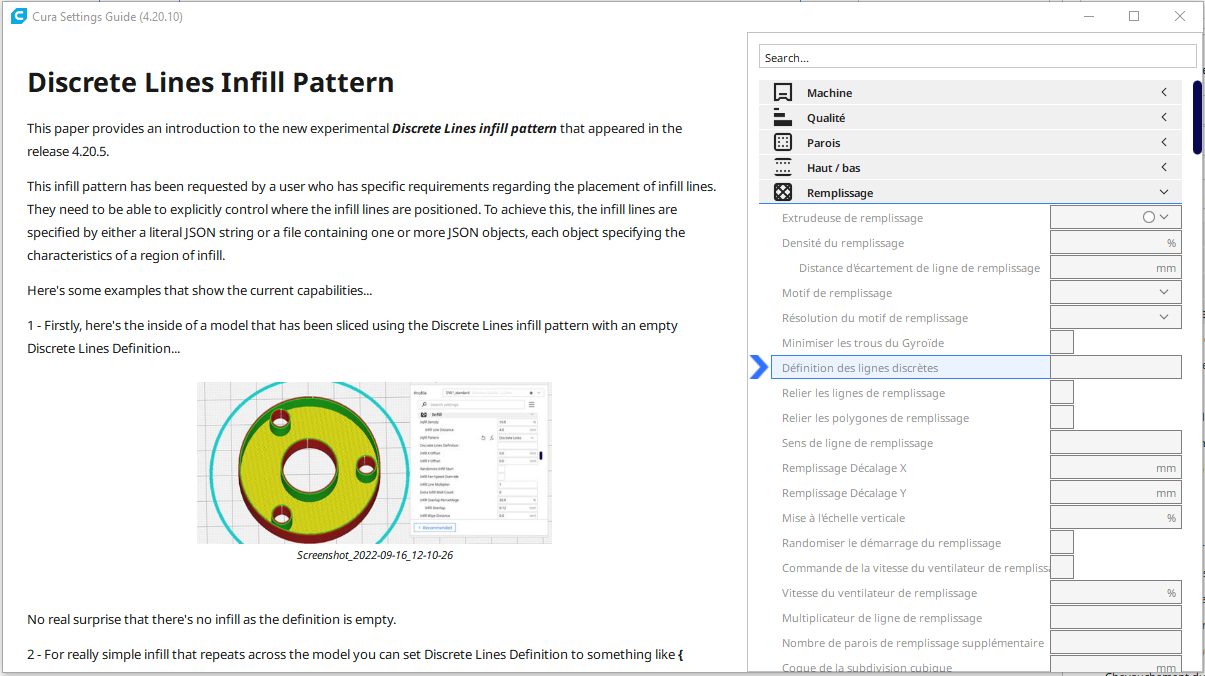Viewport: 1205px width, 676px height.
Task: Select Mise à l'échelle verticale label
Action: click(x=843, y=518)
